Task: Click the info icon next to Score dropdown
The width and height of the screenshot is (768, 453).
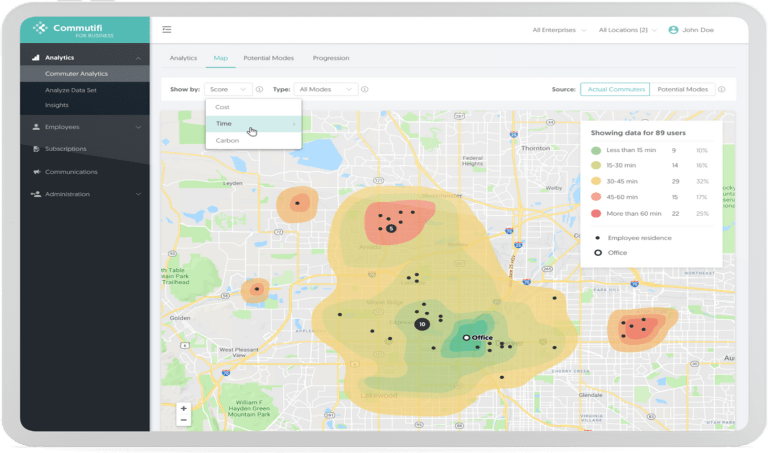Action: (259, 89)
